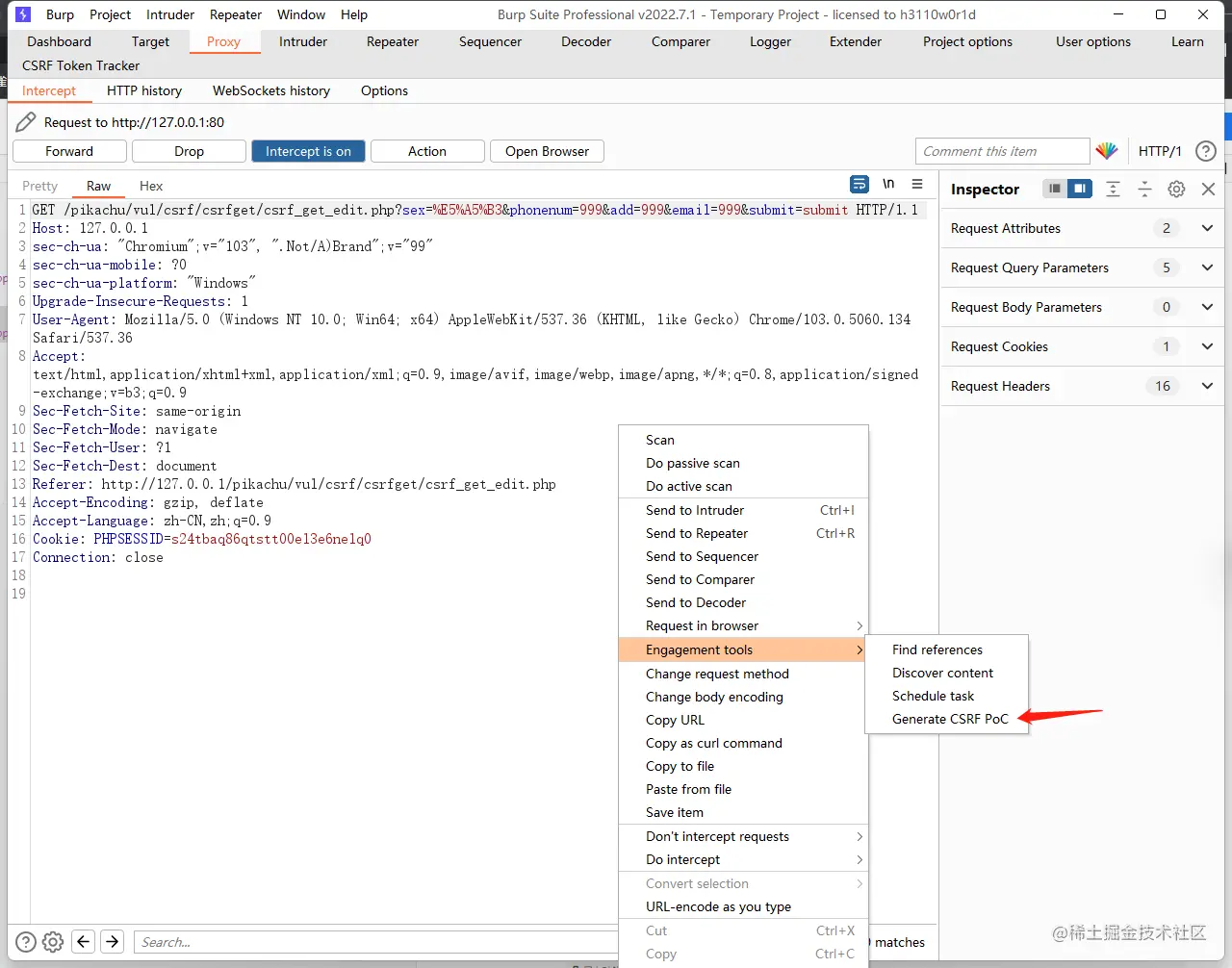Expand the Request Headers section
The height and width of the screenshot is (968, 1232).
click(x=1207, y=386)
